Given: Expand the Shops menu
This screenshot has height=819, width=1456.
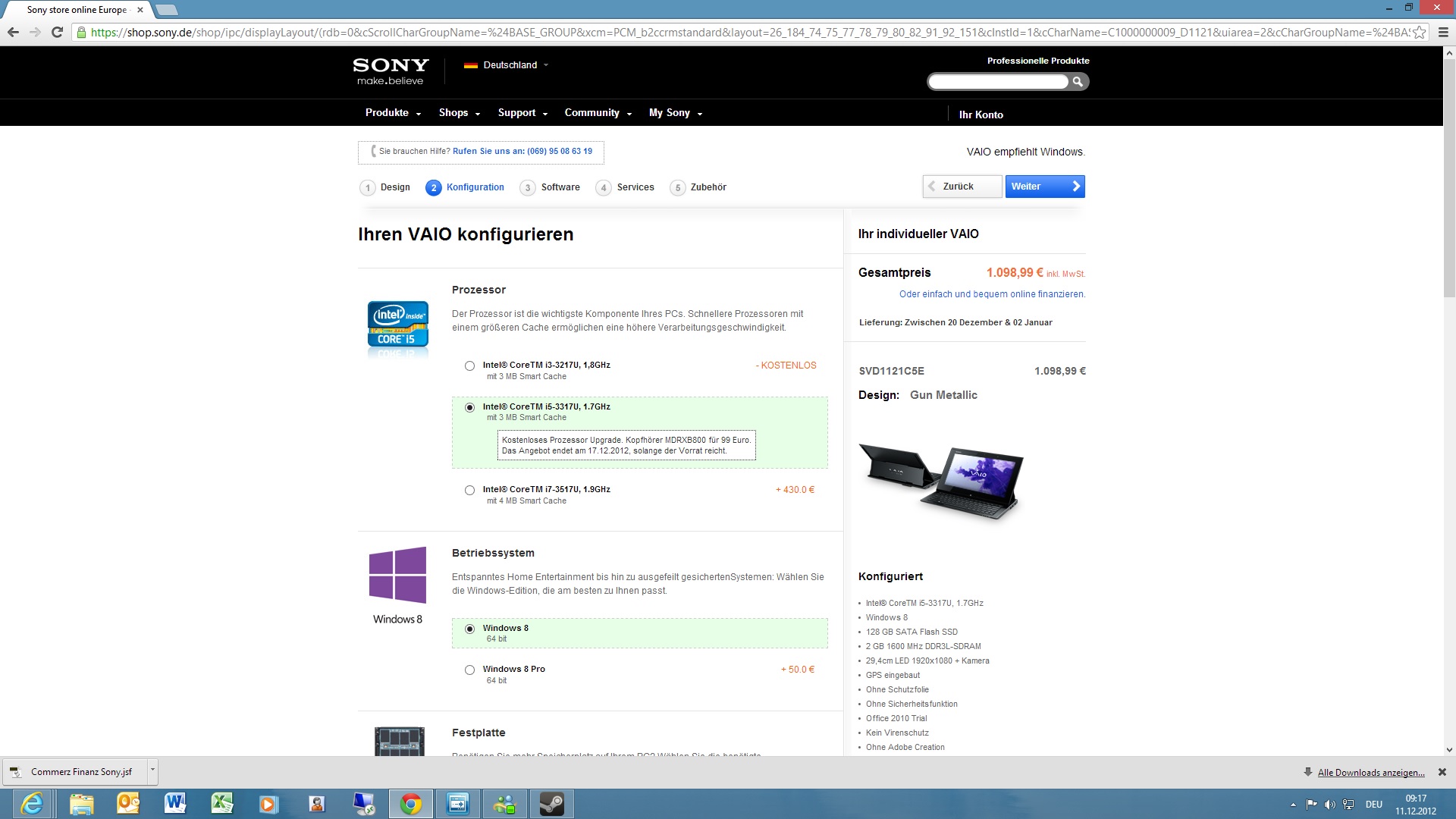Looking at the screenshot, I should pos(460,112).
